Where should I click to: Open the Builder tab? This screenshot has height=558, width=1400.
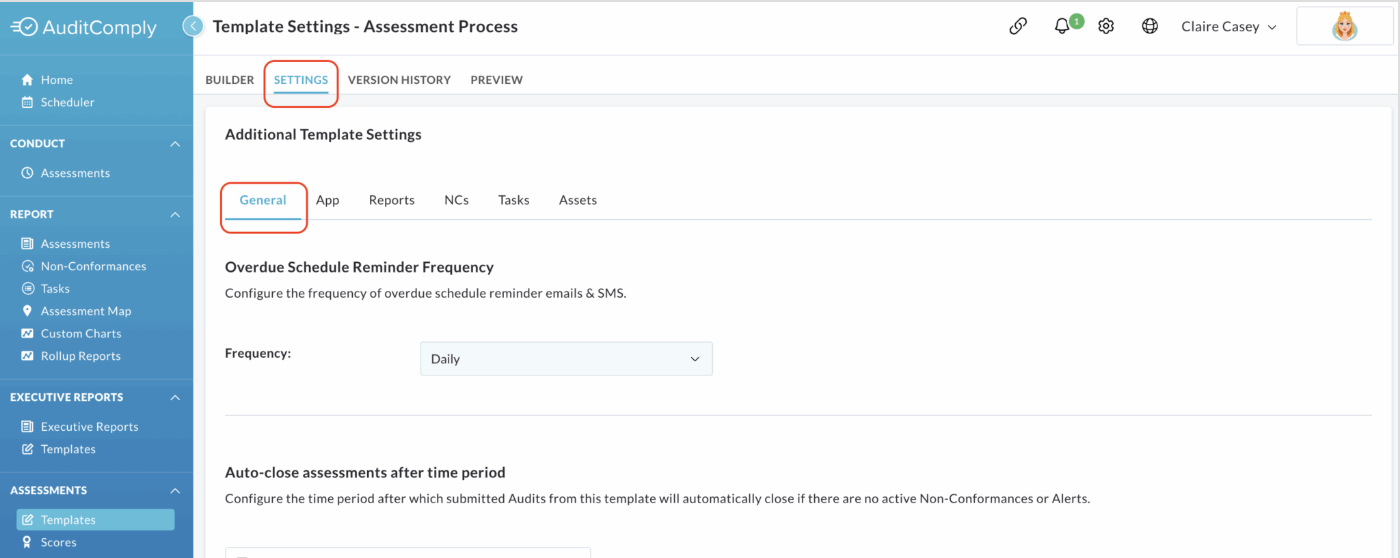[x=229, y=80]
